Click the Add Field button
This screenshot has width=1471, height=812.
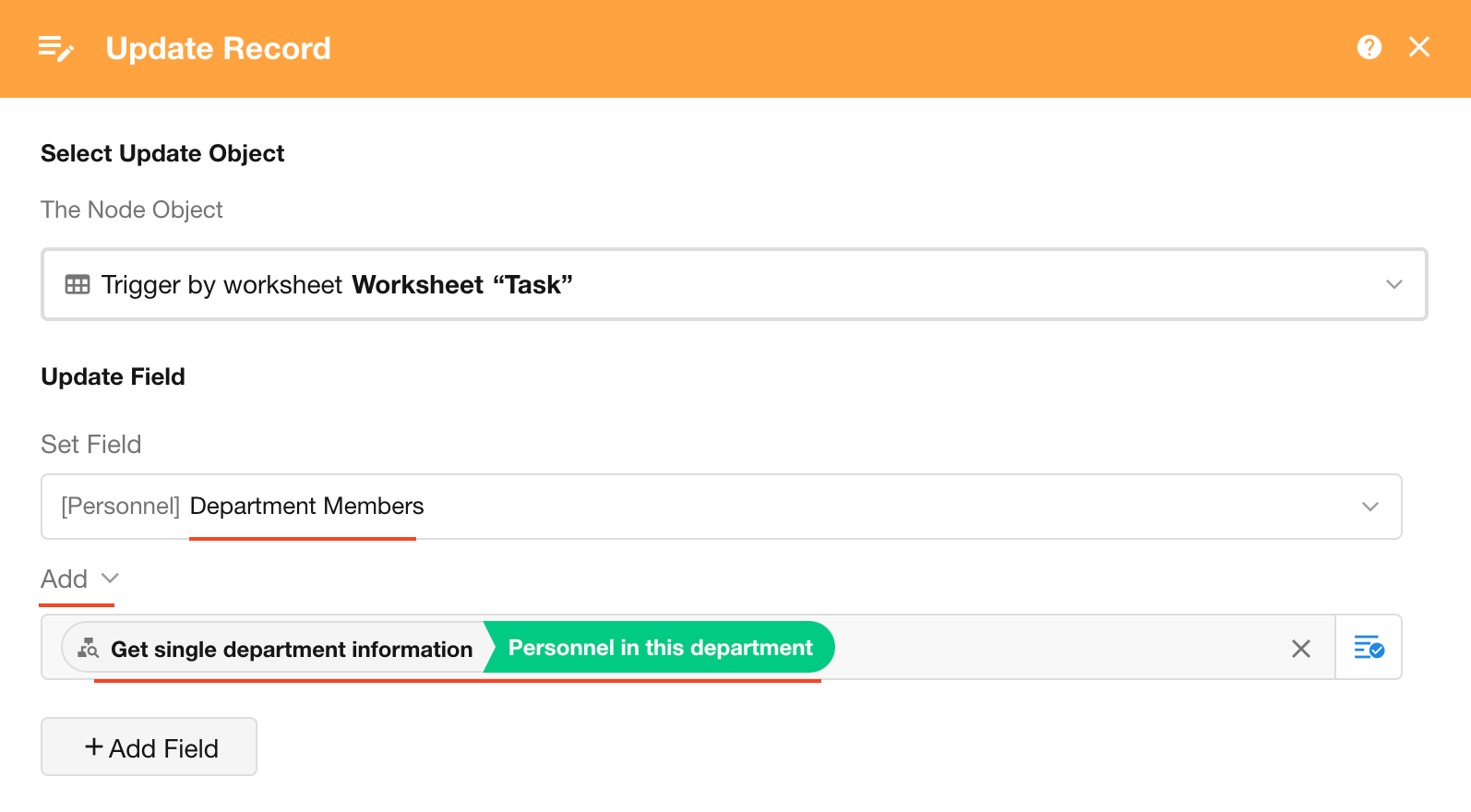pos(149,747)
